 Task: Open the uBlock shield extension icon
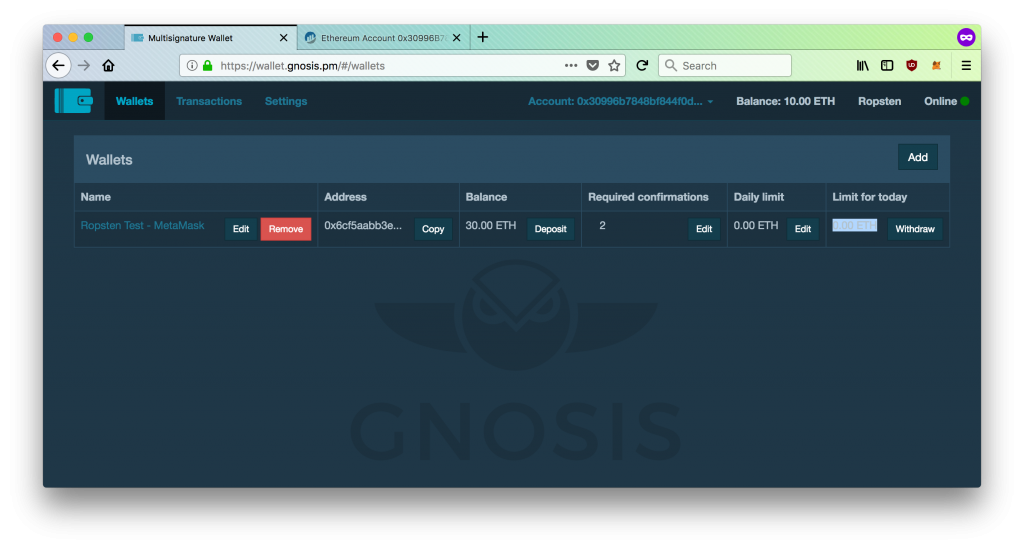pyautogui.click(x=912, y=65)
